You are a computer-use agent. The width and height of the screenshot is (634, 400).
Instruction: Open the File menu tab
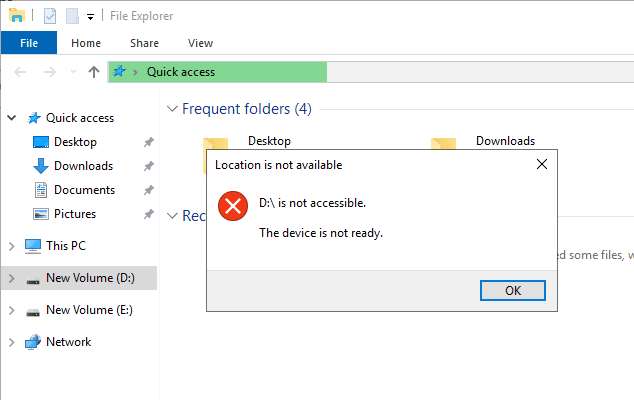[x=29, y=43]
